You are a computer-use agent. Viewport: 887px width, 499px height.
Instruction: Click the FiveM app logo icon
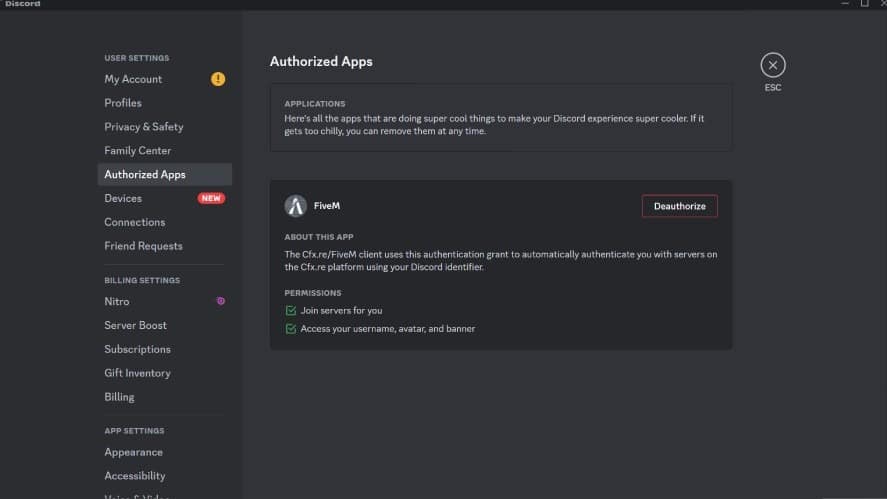click(295, 206)
